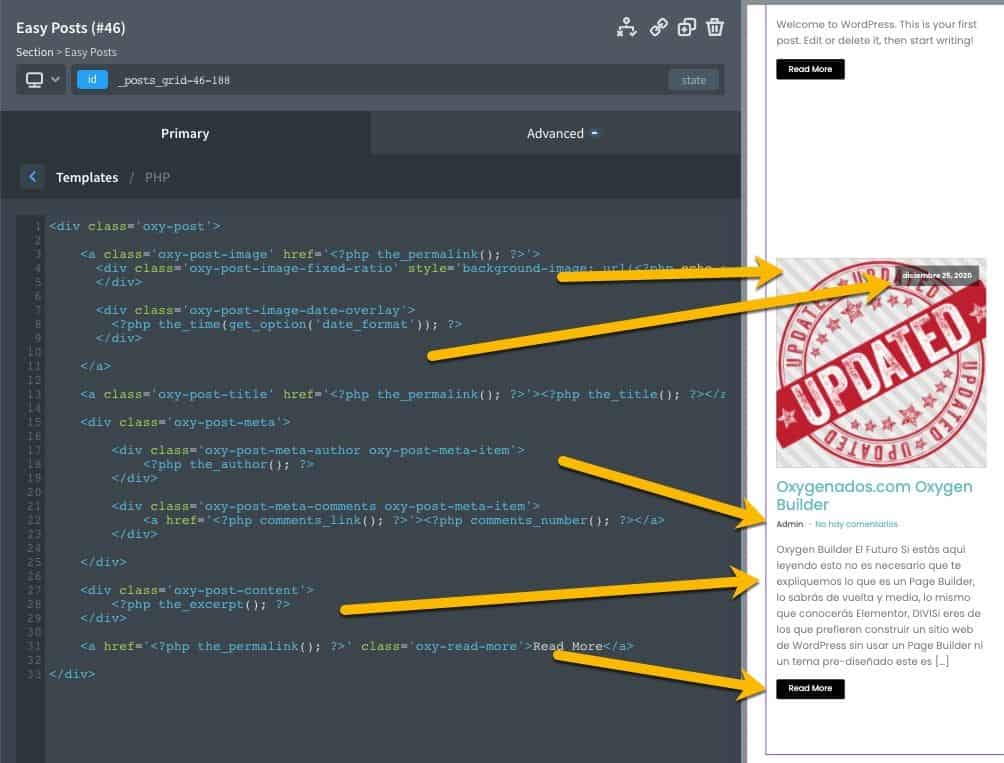Select the Section breadcrumb under title
This screenshot has height=763, width=1004.
[x=32, y=52]
